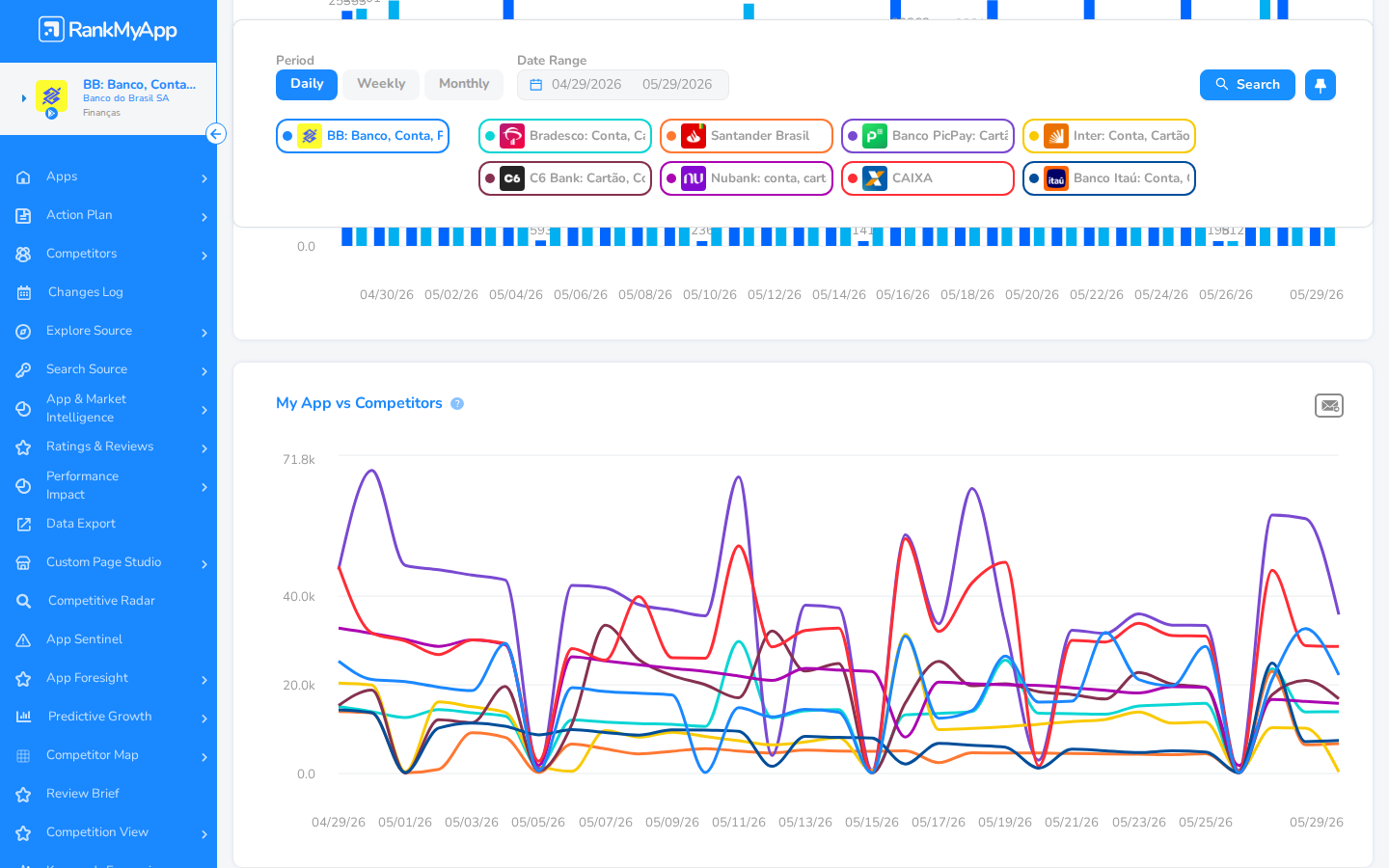This screenshot has width=1389, height=868.
Task: Select the Weekly period tab
Action: pos(381,85)
